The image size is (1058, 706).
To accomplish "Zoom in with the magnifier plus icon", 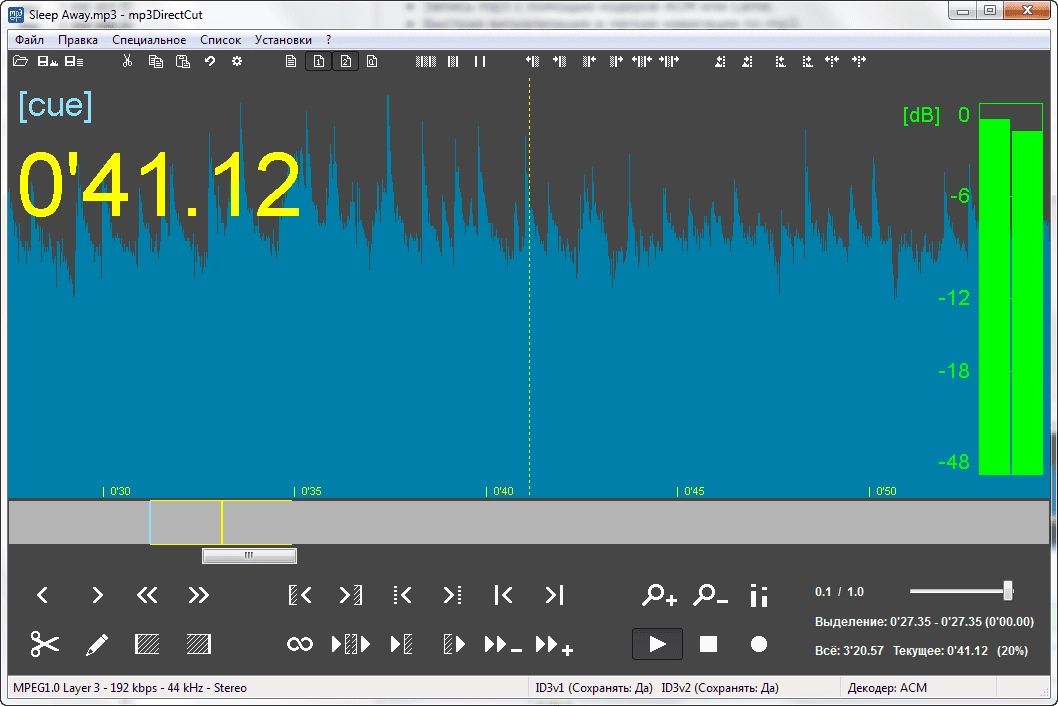I will (x=659, y=595).
